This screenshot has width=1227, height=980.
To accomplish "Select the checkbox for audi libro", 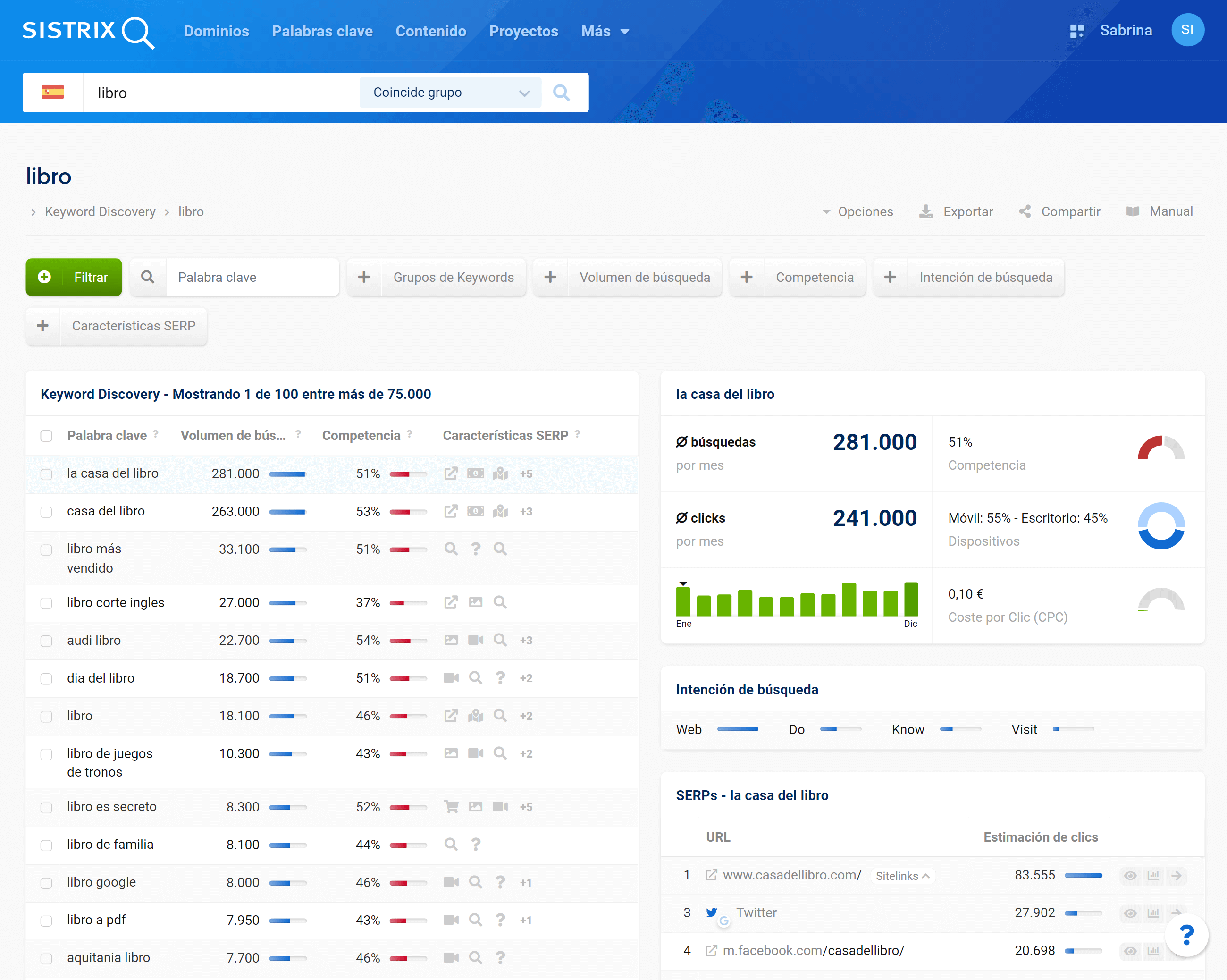I will point(47,641).
